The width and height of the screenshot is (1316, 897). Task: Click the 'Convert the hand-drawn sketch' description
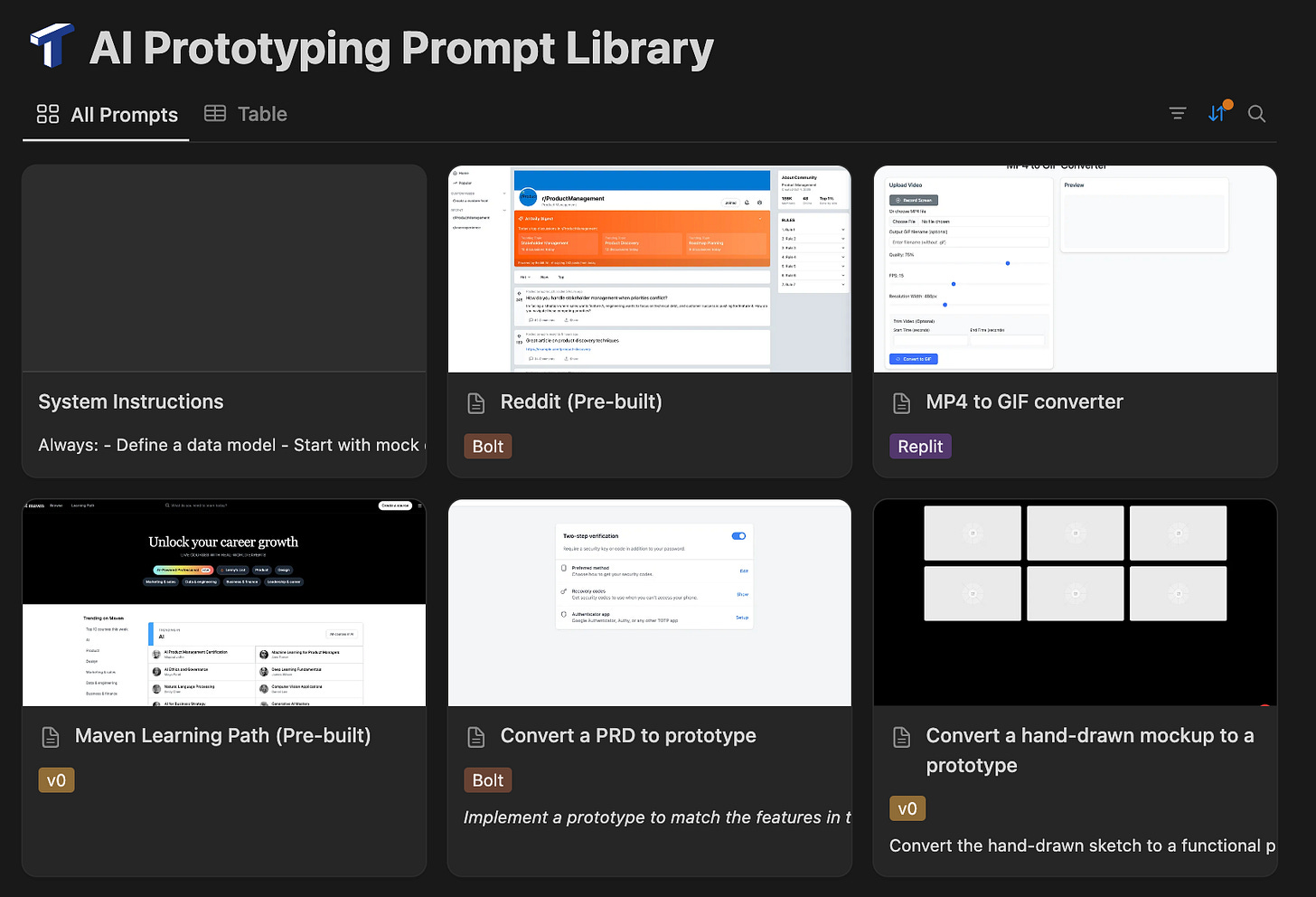point(1083,845)
